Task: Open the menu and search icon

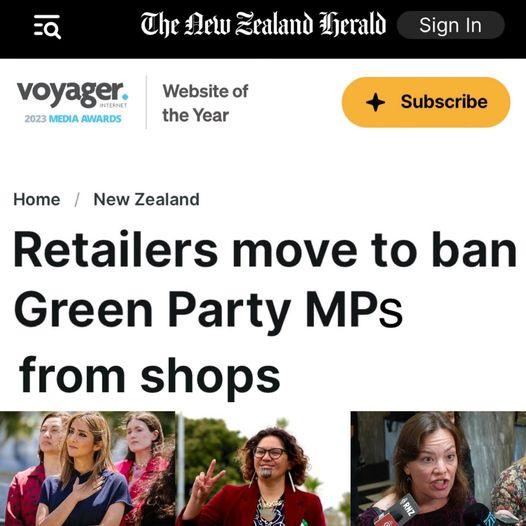Action: pos(47,27)
